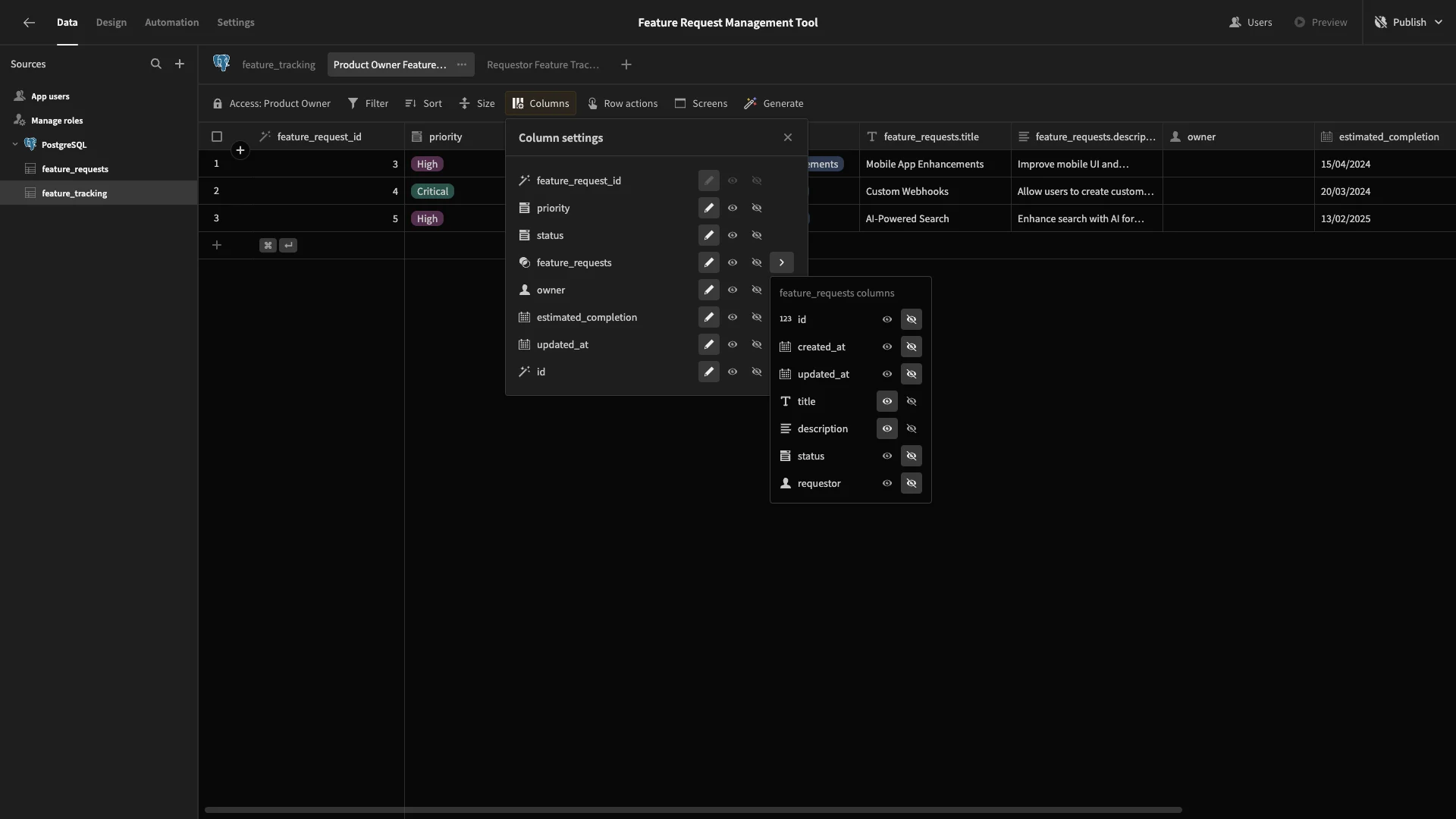Open Screens in toolbar
This screenshot has height=819, width=1456.
coord(701,103)
